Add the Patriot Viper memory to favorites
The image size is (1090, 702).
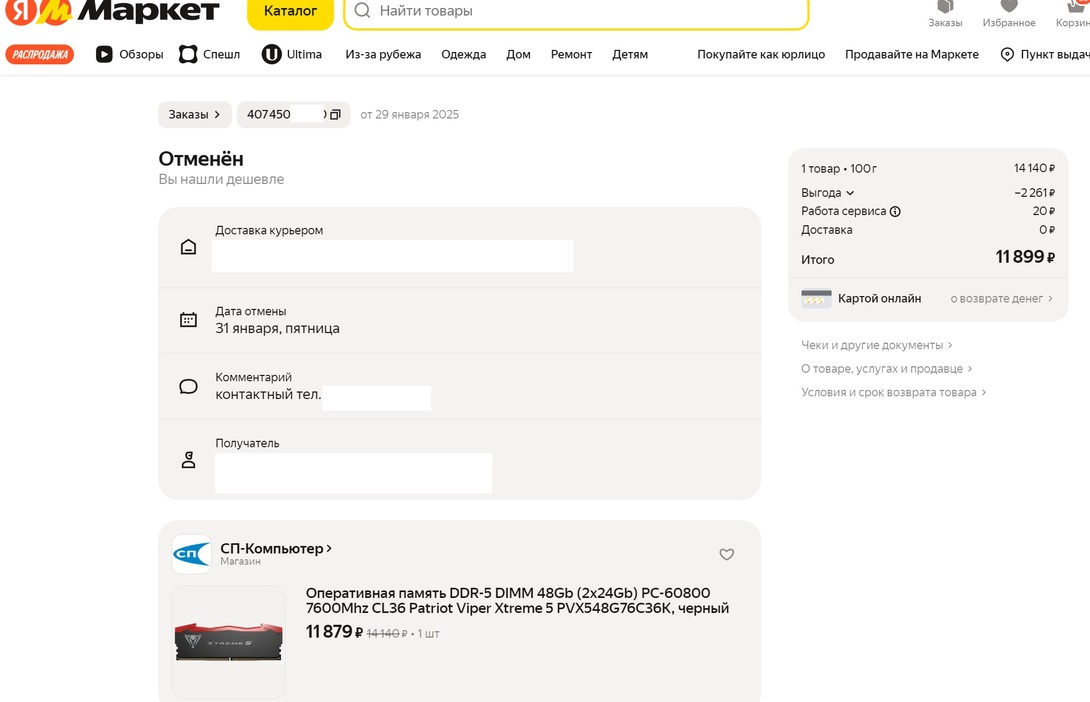click(x=726, y=554)
